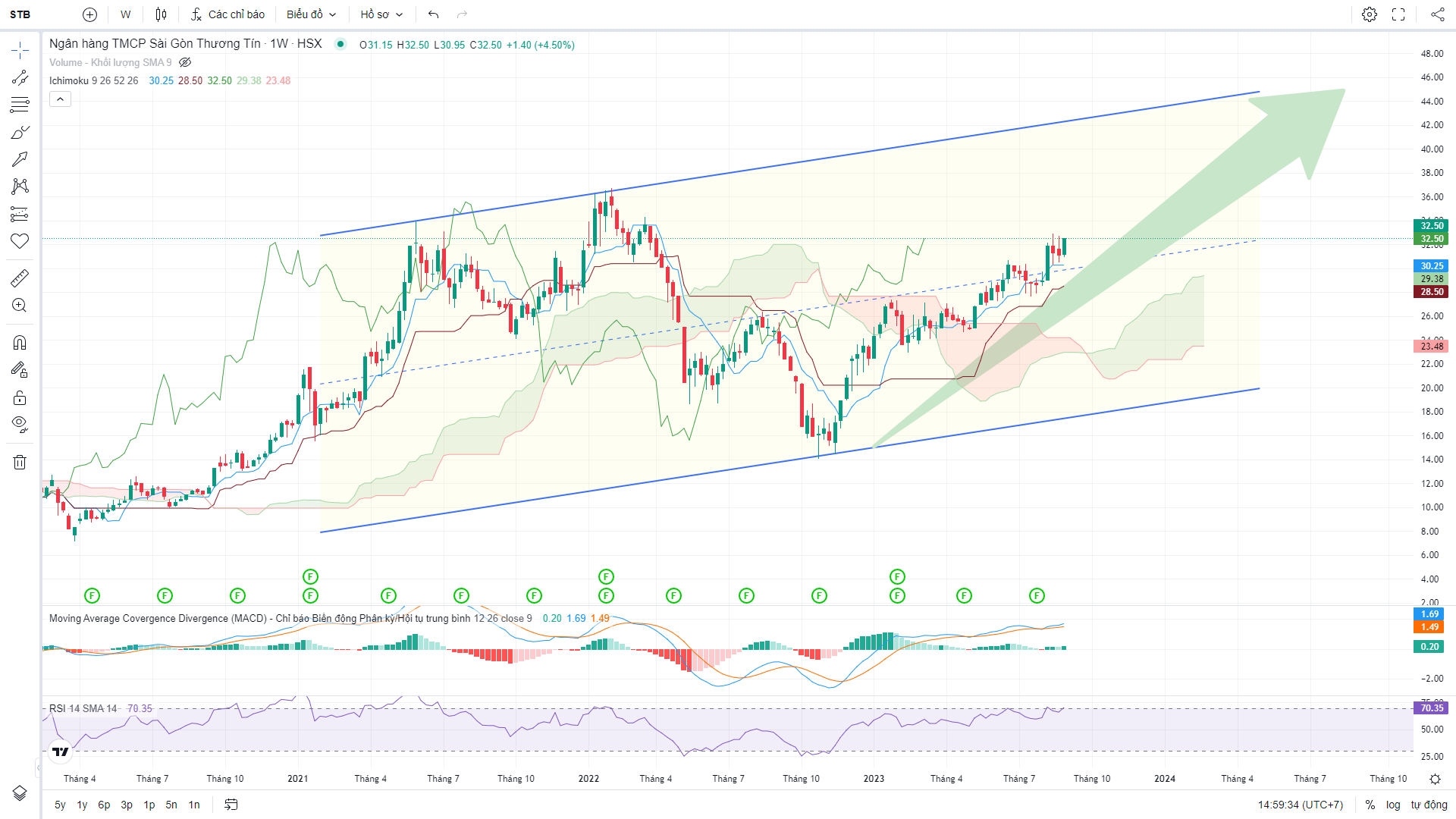This screenshot has height=819, width=1456.
Task: Open timezone menu 14:59:34 (UTC+7)
Action: 1301,805
